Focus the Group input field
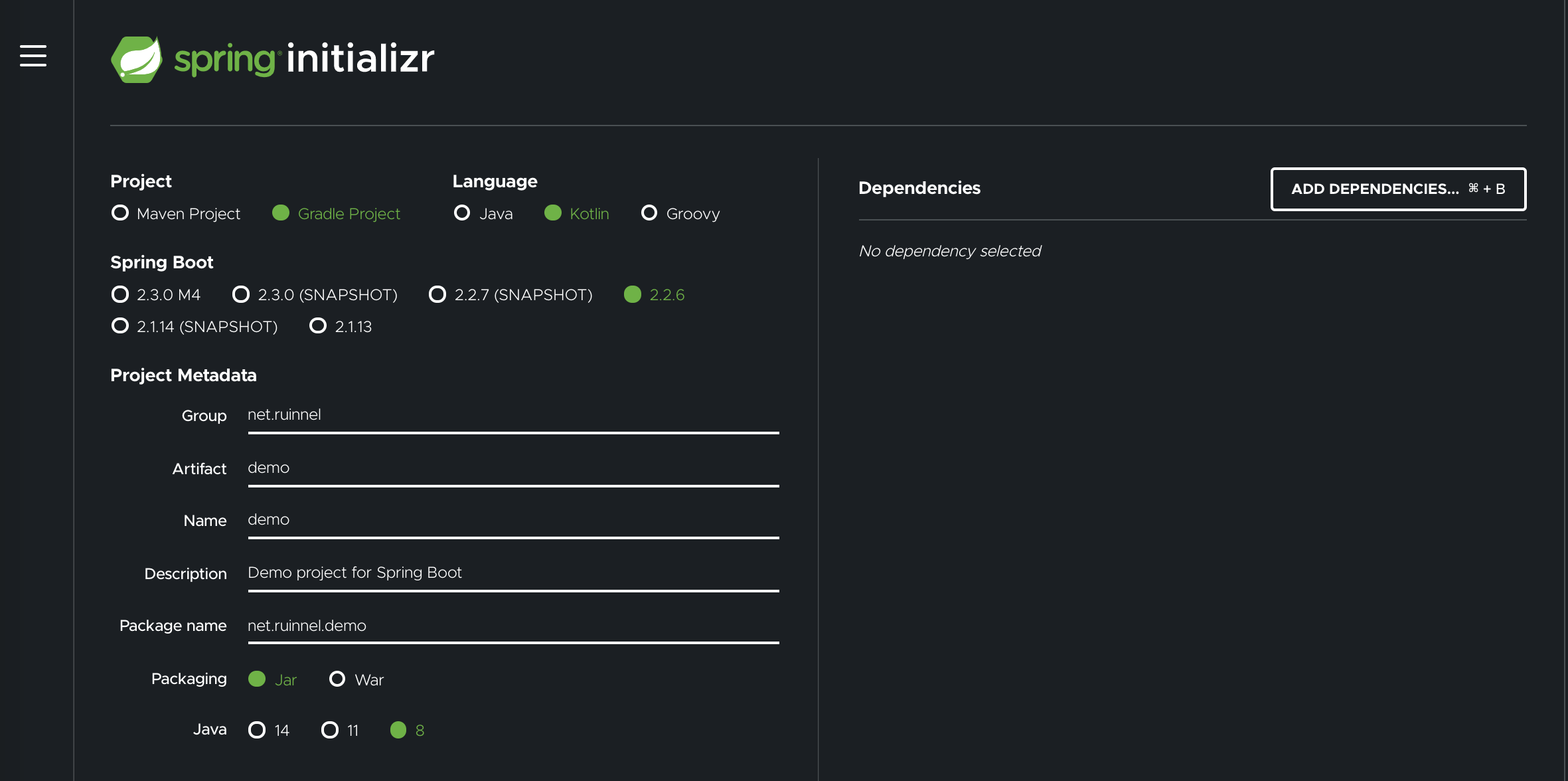This screenshot has width=1568, height=781. [513, 416]
